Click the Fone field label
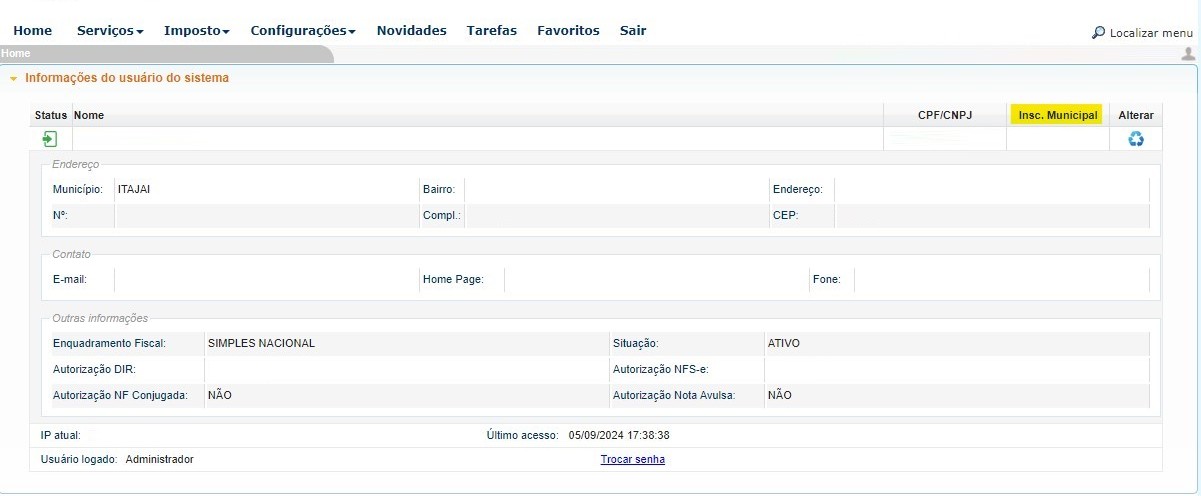The width and height of the screenshot is (1201, 496). pos(827,279)
